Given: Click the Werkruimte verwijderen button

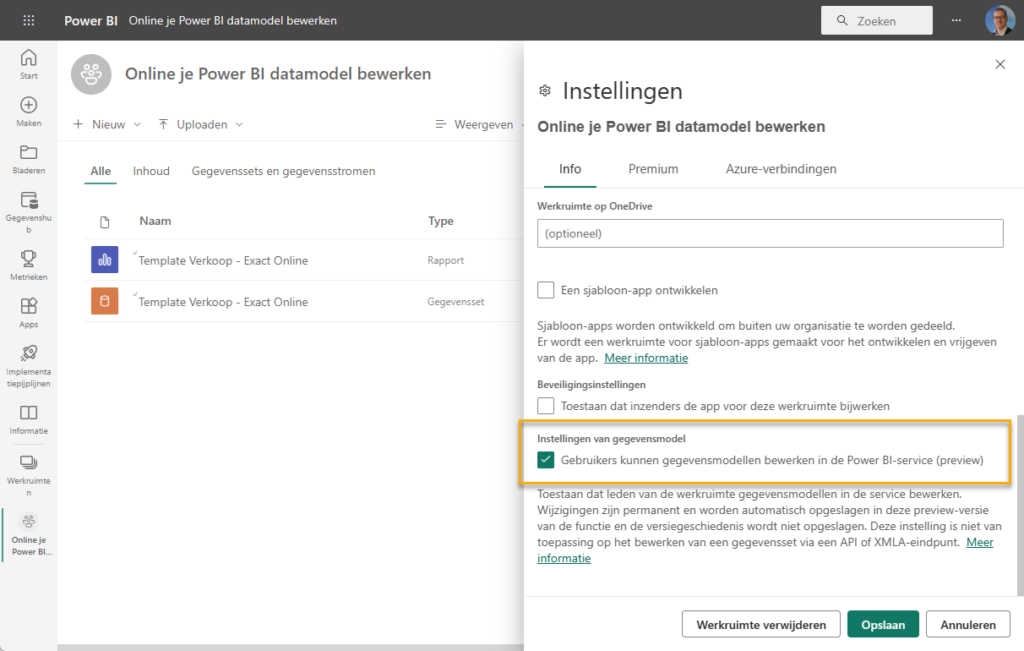Looking at the screenshot, I should 761,624.
